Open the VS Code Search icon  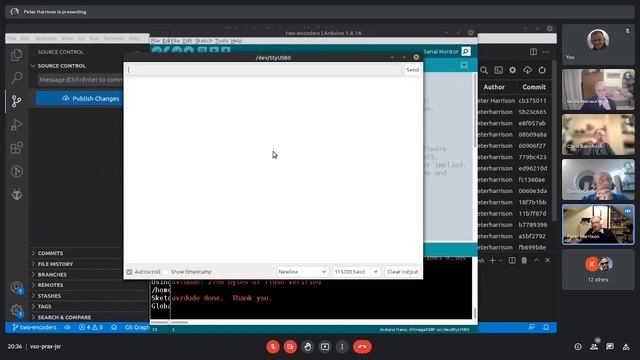click(16, 78)
